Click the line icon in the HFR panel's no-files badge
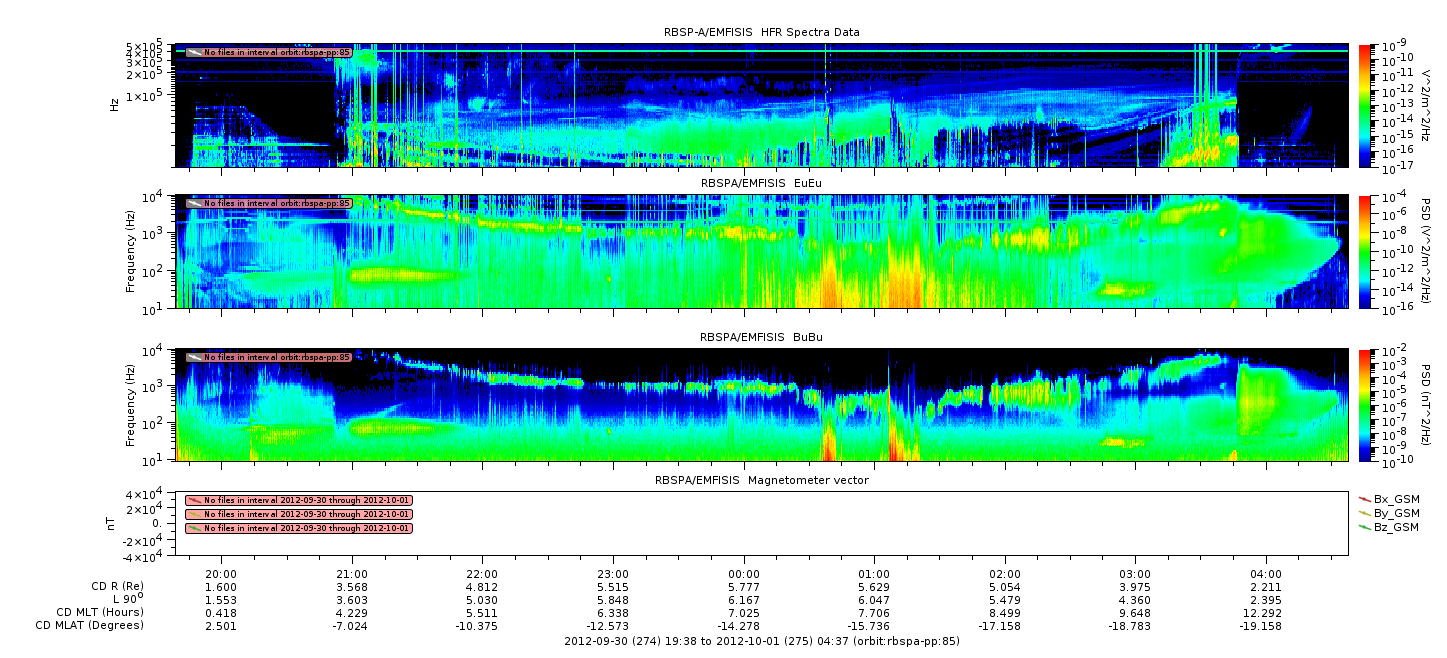The image size is (1447, 658). 194,52
